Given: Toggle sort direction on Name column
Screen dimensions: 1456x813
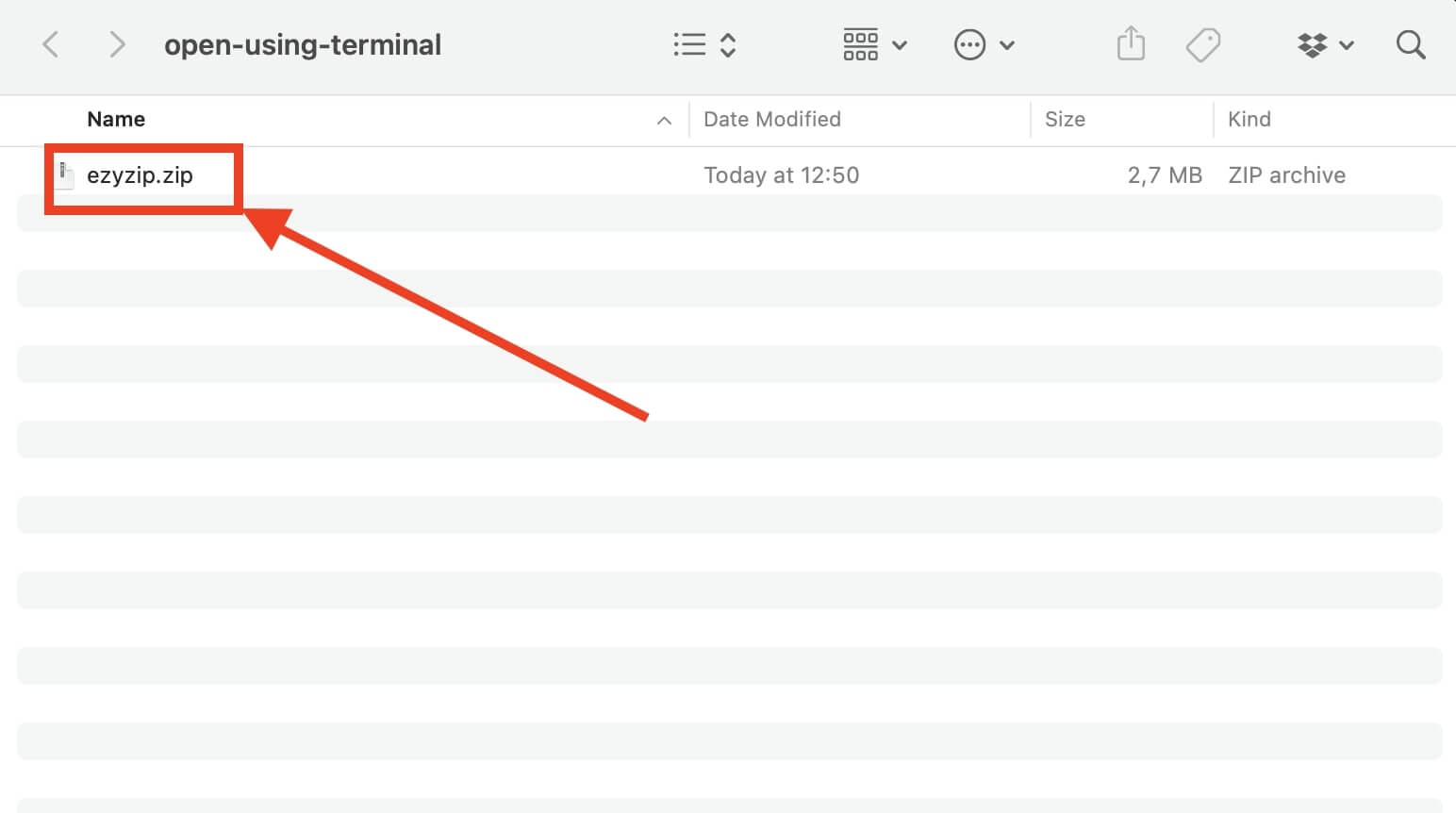Looking at the screenshot, I should 664,121.
